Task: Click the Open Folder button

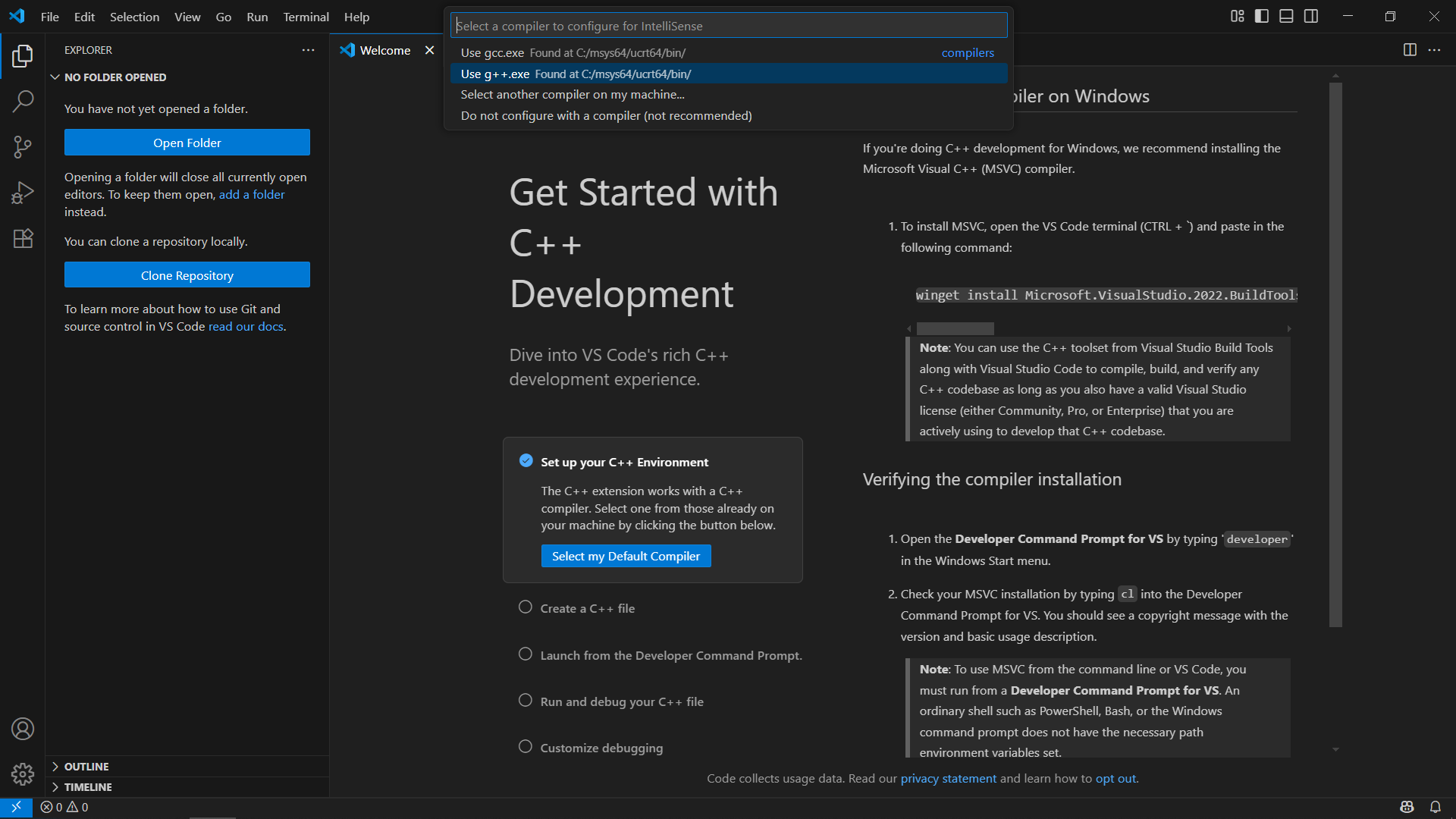Action: [x=187, y=143]
